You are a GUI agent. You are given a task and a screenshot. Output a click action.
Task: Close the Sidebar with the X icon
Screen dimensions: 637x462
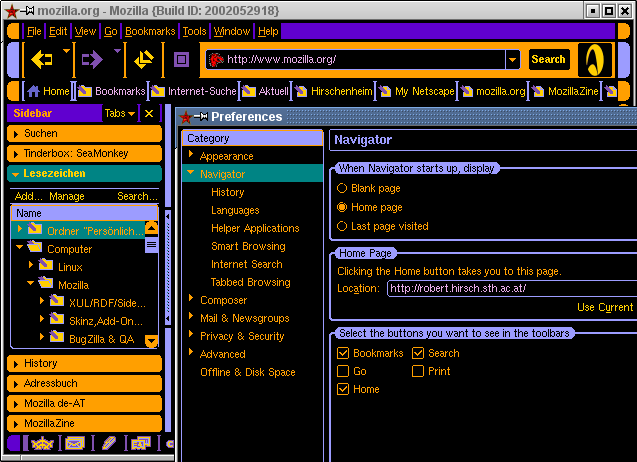click(149, 113)
